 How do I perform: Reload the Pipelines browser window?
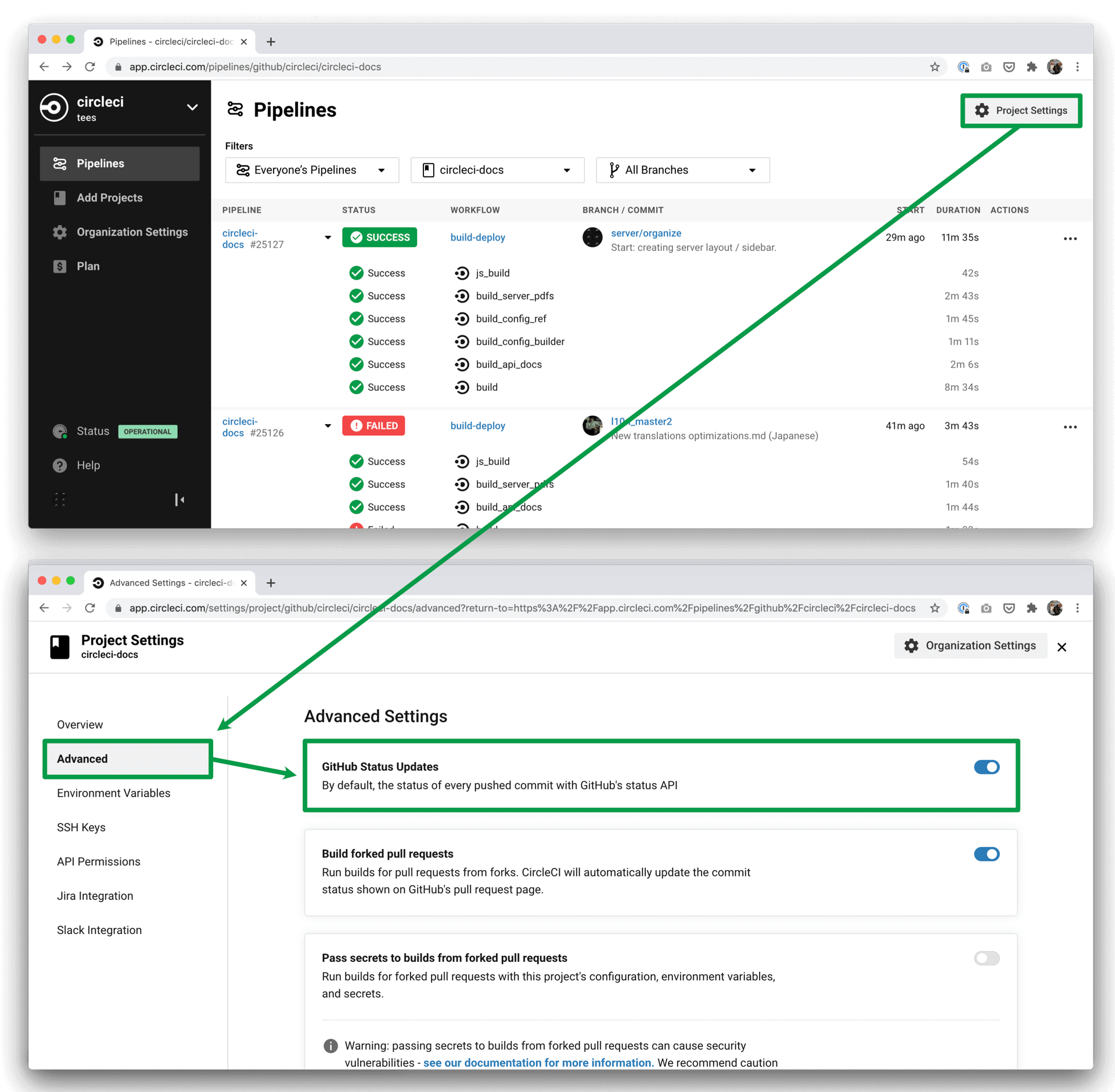click(89, 67)
